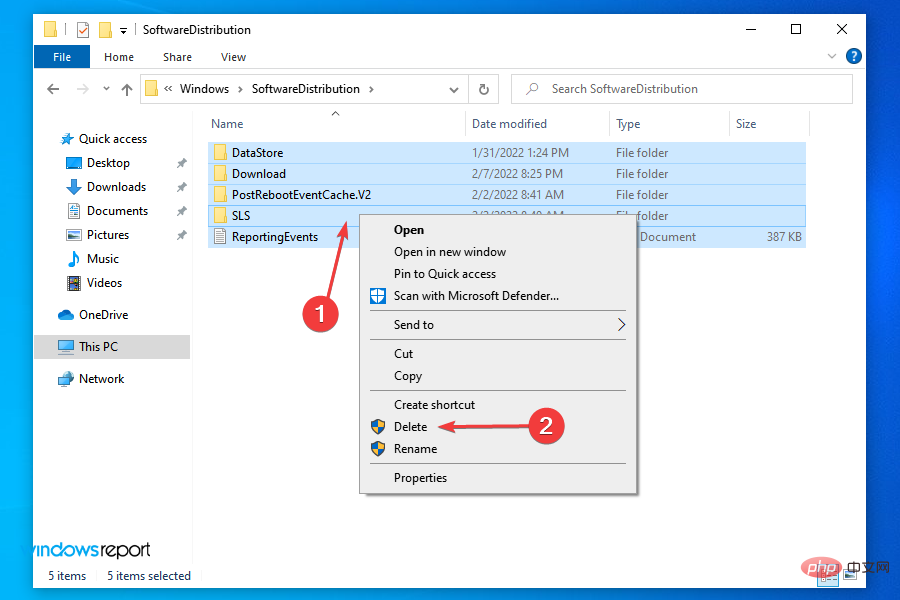Create a new folder via quick access toolbar icon
900x600 pixels.
tap(104, 29)
